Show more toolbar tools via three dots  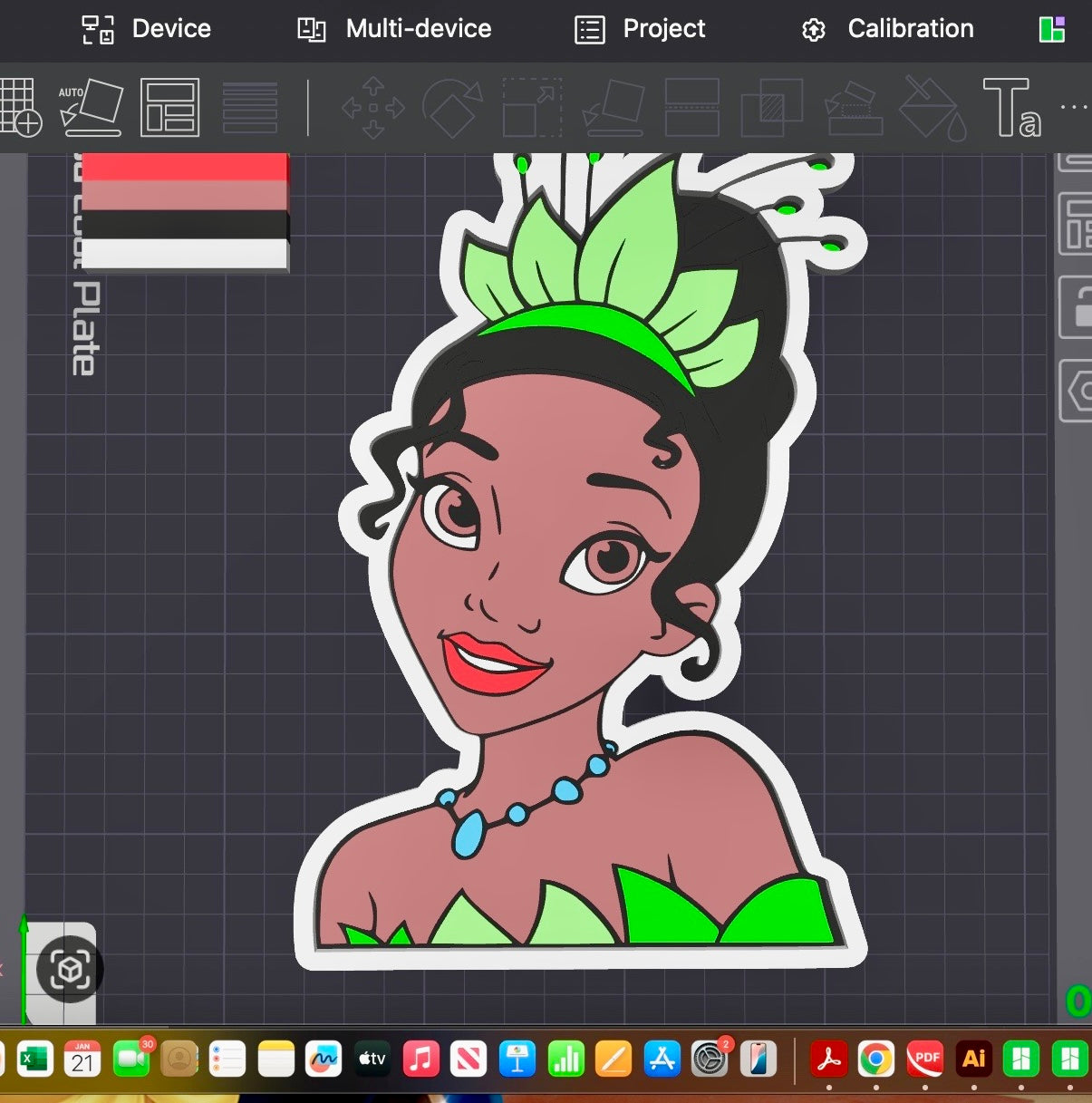coord(1074,107)
